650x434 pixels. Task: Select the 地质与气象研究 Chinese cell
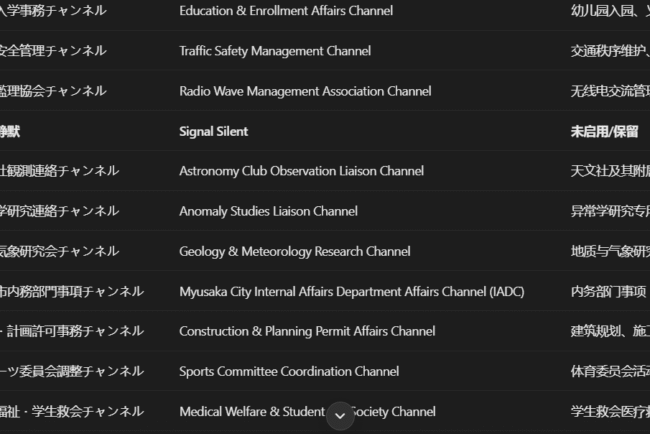(x=610, y=251)
